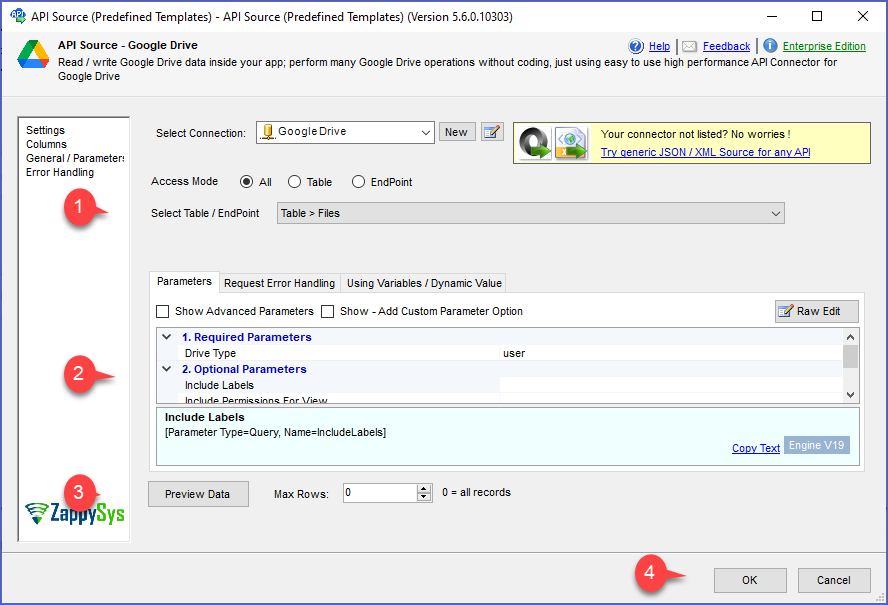Click the Raw Edit button
The width and height of the screenshot is (888, 605).
tap(817, 311)
